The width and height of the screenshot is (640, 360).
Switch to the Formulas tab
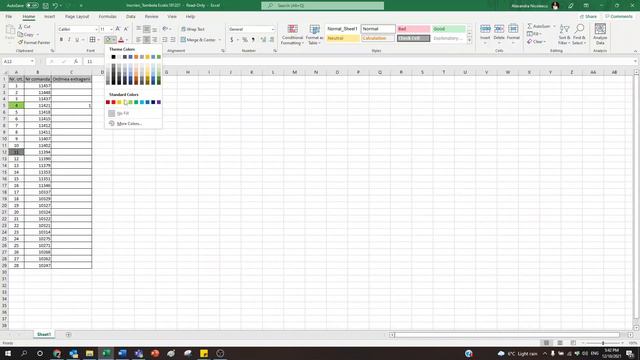pos(108,17)
